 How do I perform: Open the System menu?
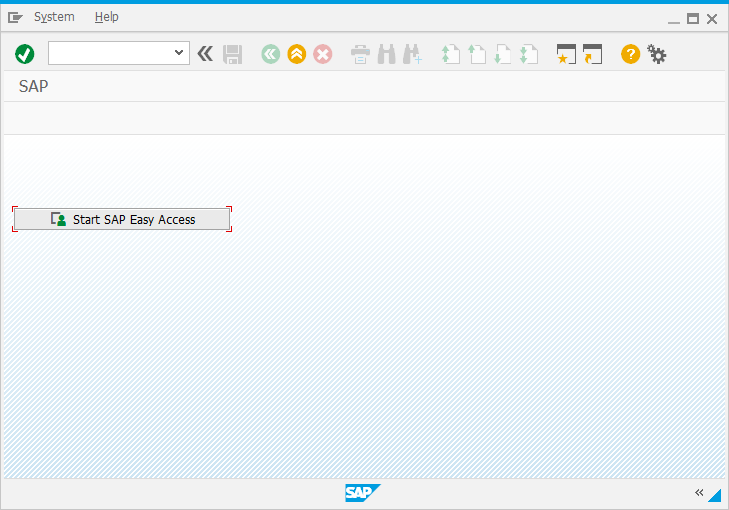tap(54, 17)
